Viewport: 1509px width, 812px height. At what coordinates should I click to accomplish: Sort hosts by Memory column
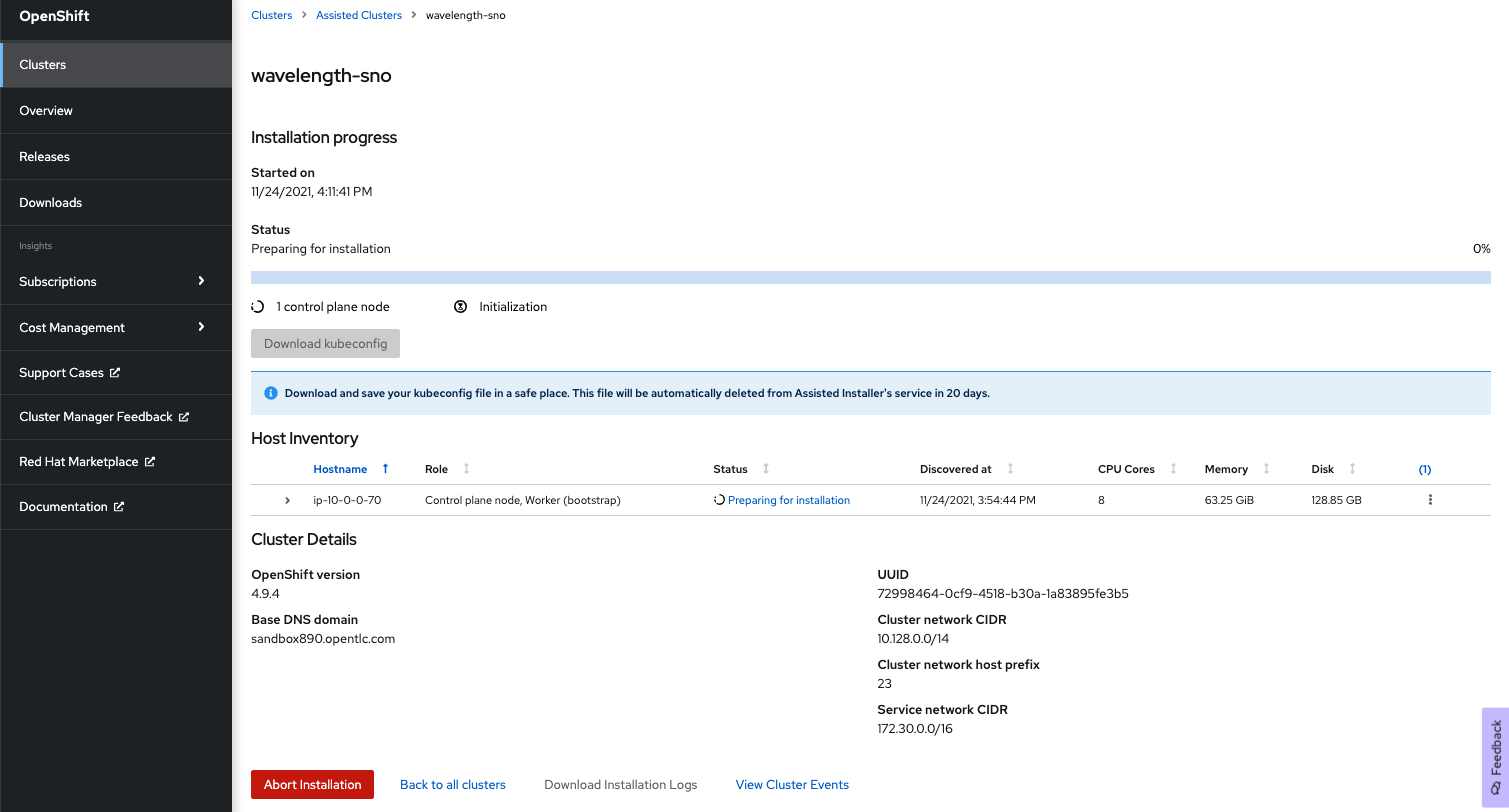(1266, 469)
